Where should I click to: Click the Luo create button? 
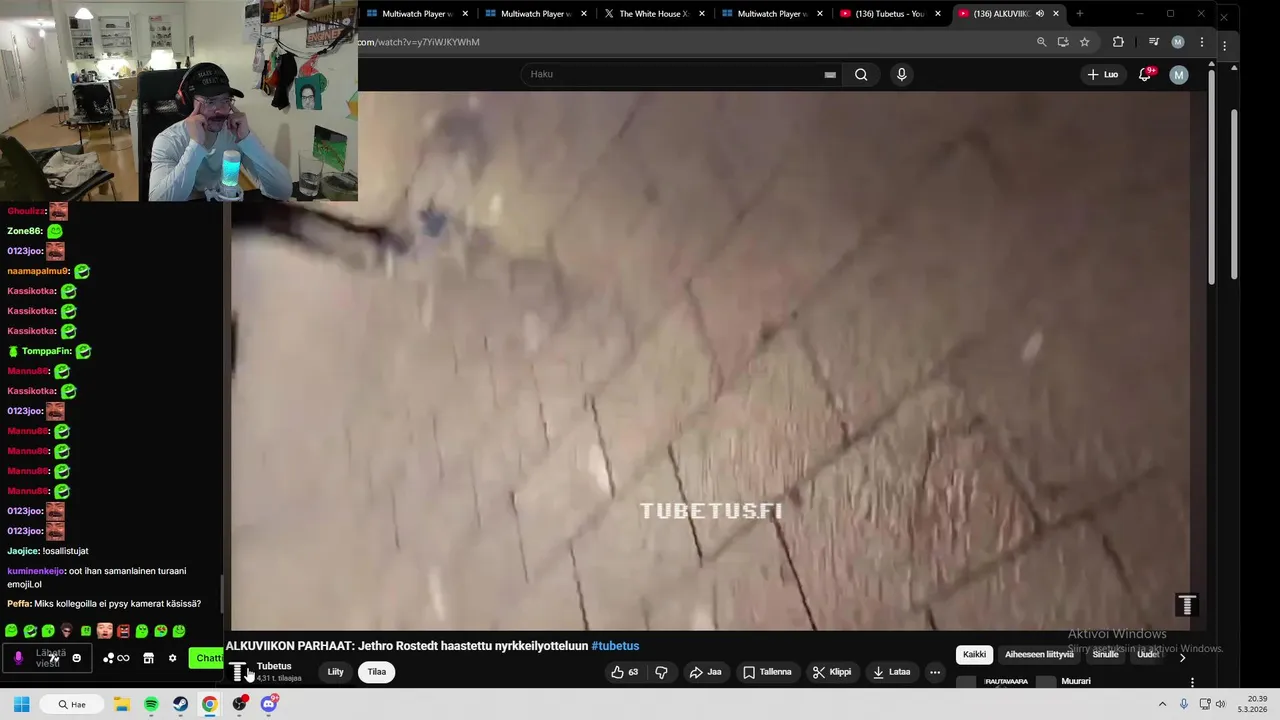click(1103, 74)
